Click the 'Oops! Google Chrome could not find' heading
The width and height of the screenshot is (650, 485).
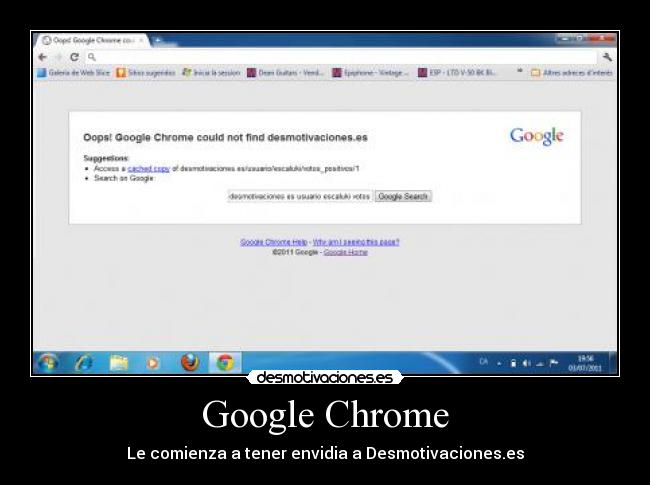[x=226, y=137]
